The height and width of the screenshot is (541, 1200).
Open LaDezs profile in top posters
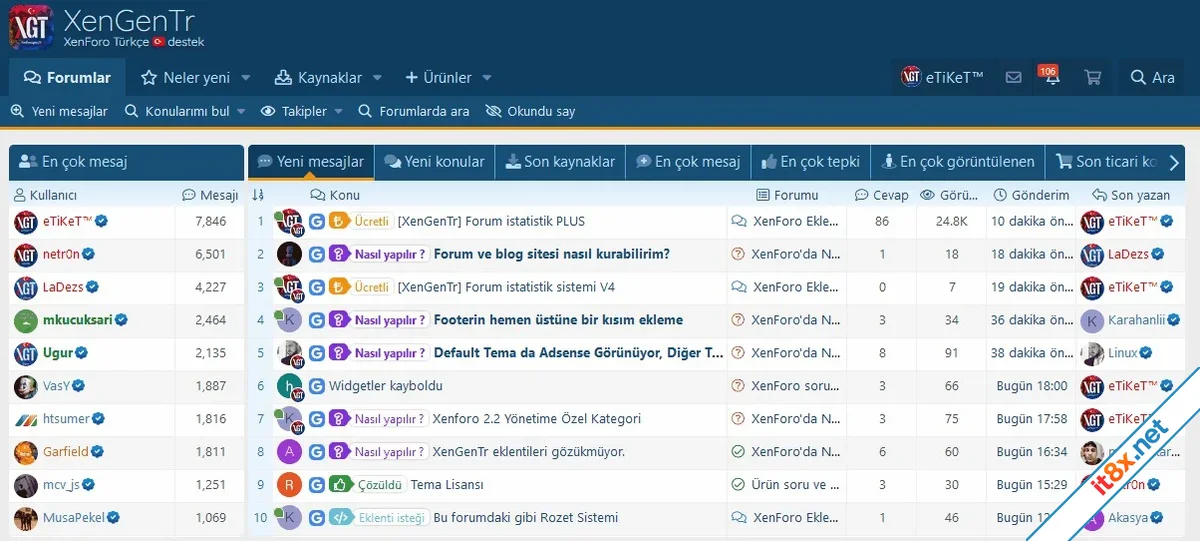pos(63,287)
